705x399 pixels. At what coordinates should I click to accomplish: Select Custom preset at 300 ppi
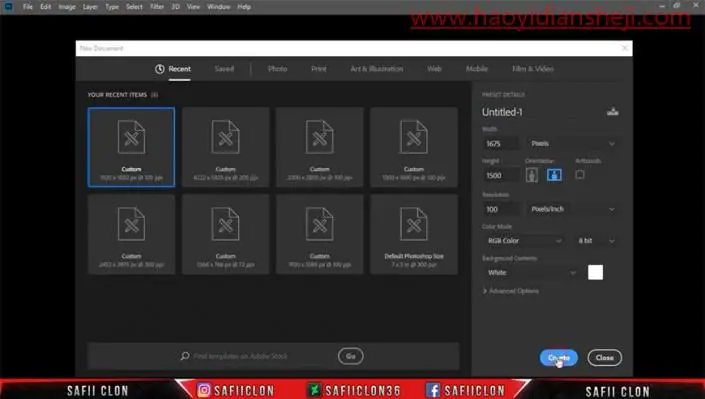point(131,234)
